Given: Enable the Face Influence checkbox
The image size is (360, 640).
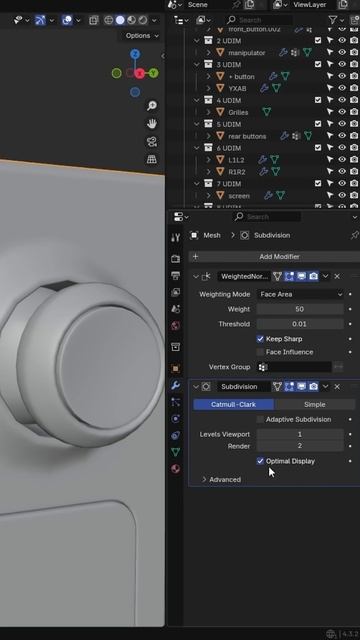Looking at the screenshot, I should pyautogui.click(x=260, y=352).
